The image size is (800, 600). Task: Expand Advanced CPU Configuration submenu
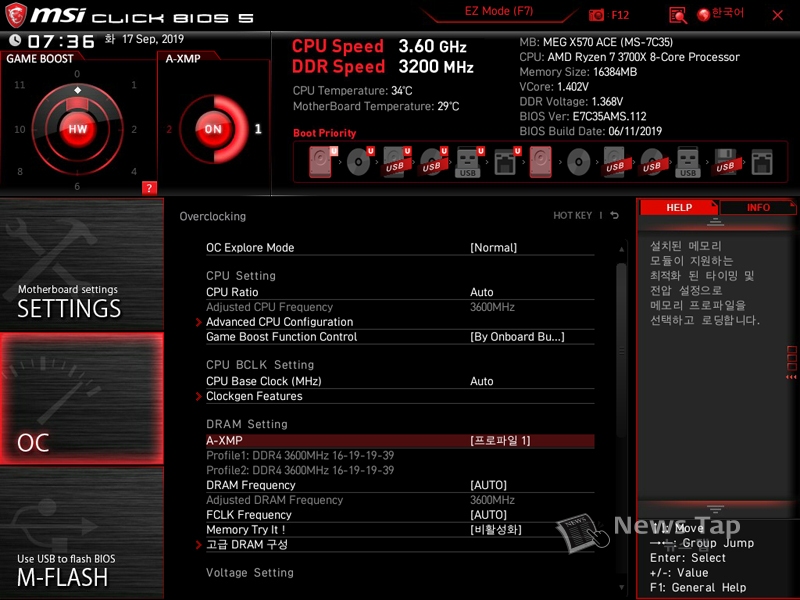279,322
